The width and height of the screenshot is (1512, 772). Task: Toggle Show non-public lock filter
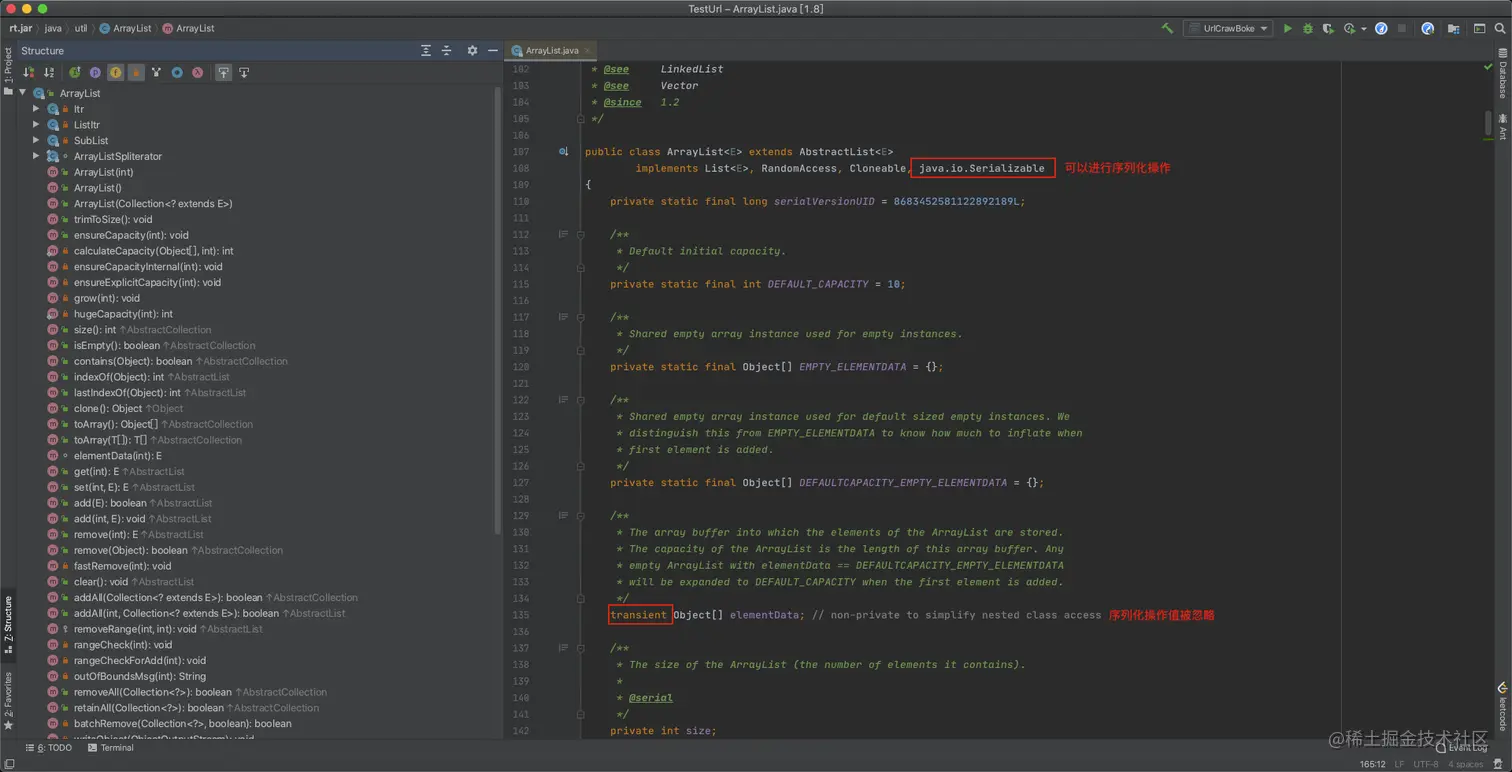click(136, 73)
